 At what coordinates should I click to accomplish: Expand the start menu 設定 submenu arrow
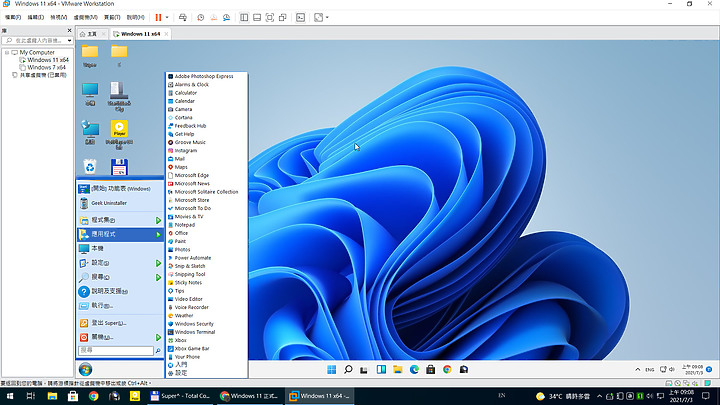pos(158,263)
